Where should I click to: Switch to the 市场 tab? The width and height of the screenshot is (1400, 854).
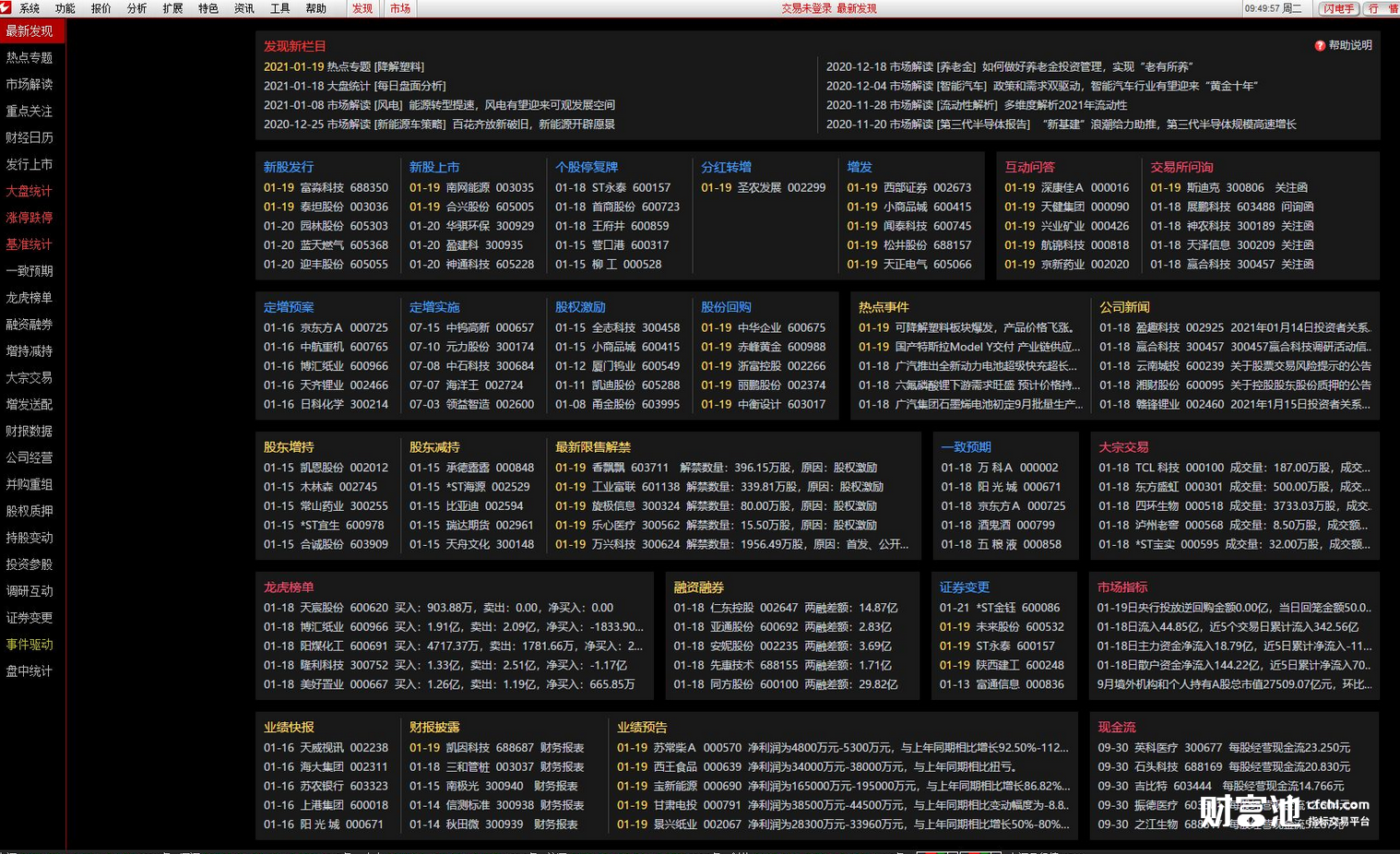pos(400,8)
